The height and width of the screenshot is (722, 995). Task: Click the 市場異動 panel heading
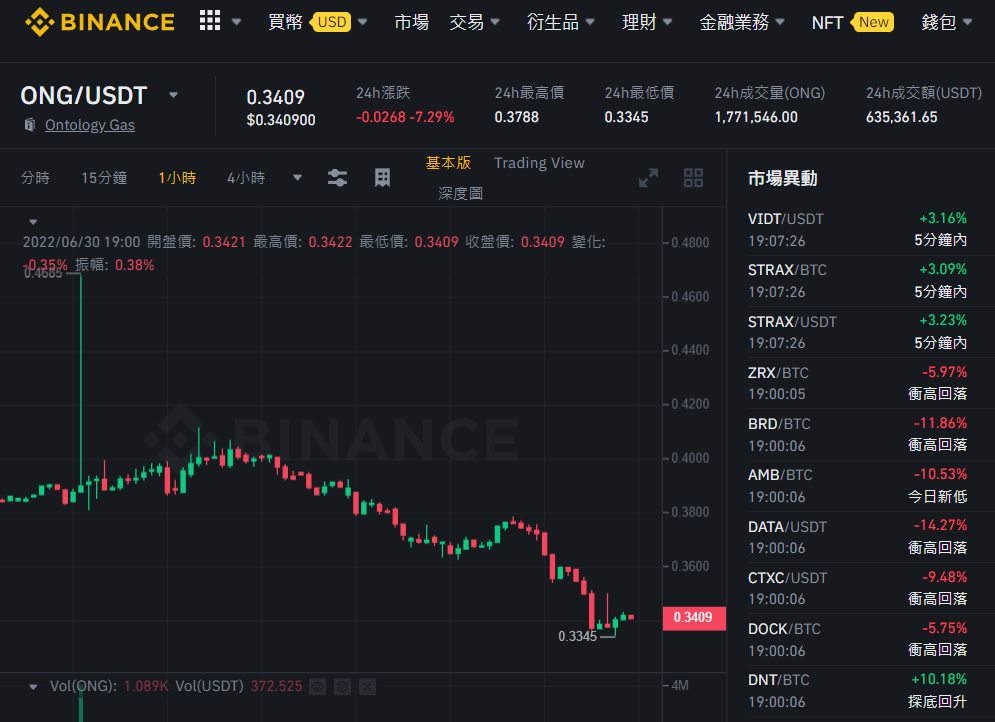coord(782,178)
